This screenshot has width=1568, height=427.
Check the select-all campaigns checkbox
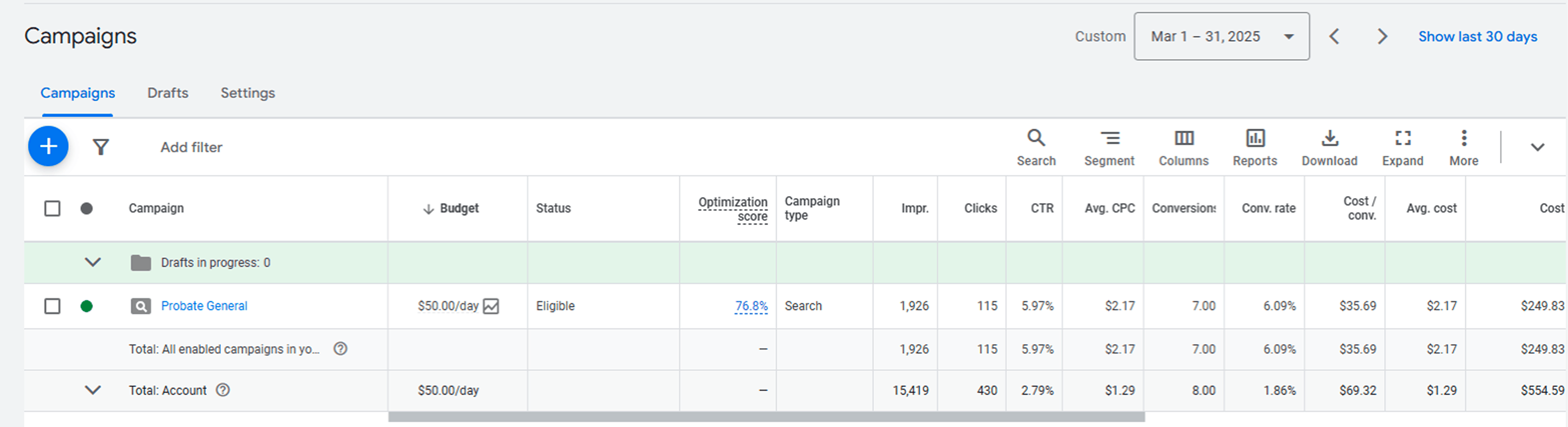pos(51,208)
